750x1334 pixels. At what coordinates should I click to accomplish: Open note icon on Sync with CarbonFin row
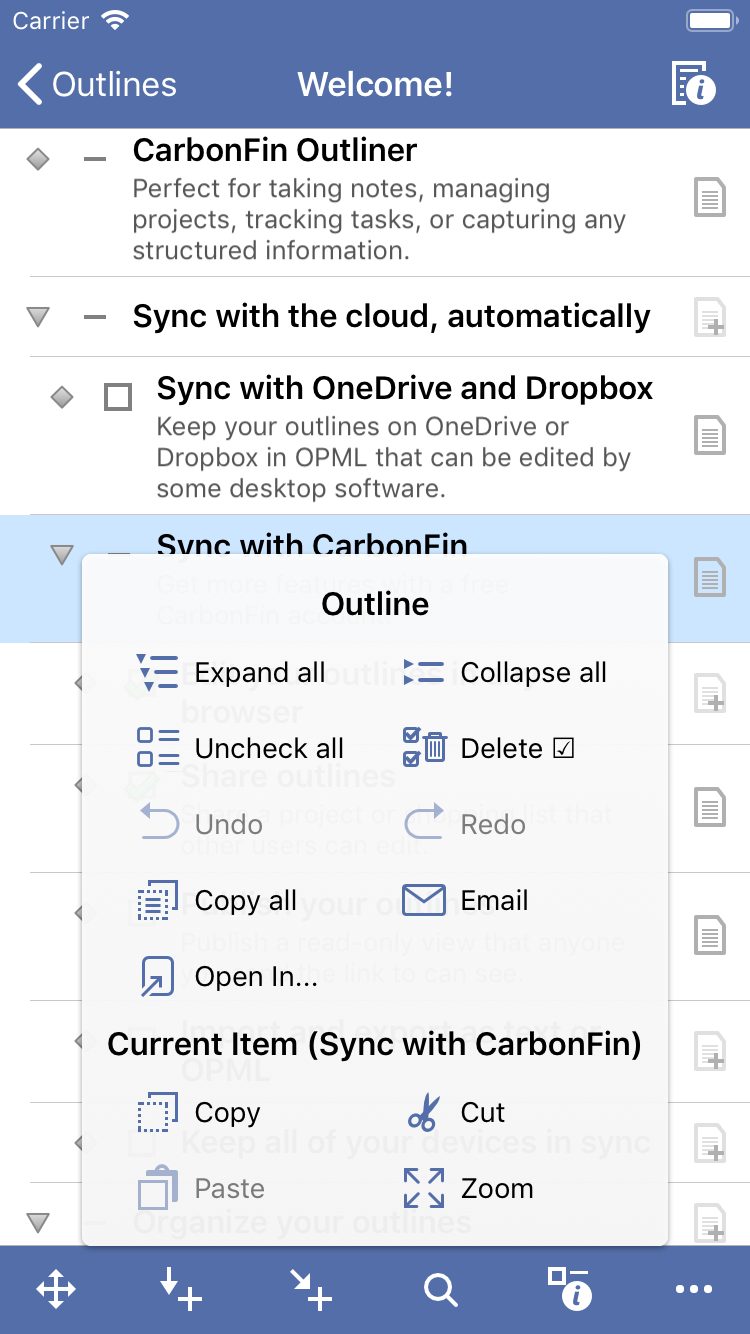pos(709,577)
